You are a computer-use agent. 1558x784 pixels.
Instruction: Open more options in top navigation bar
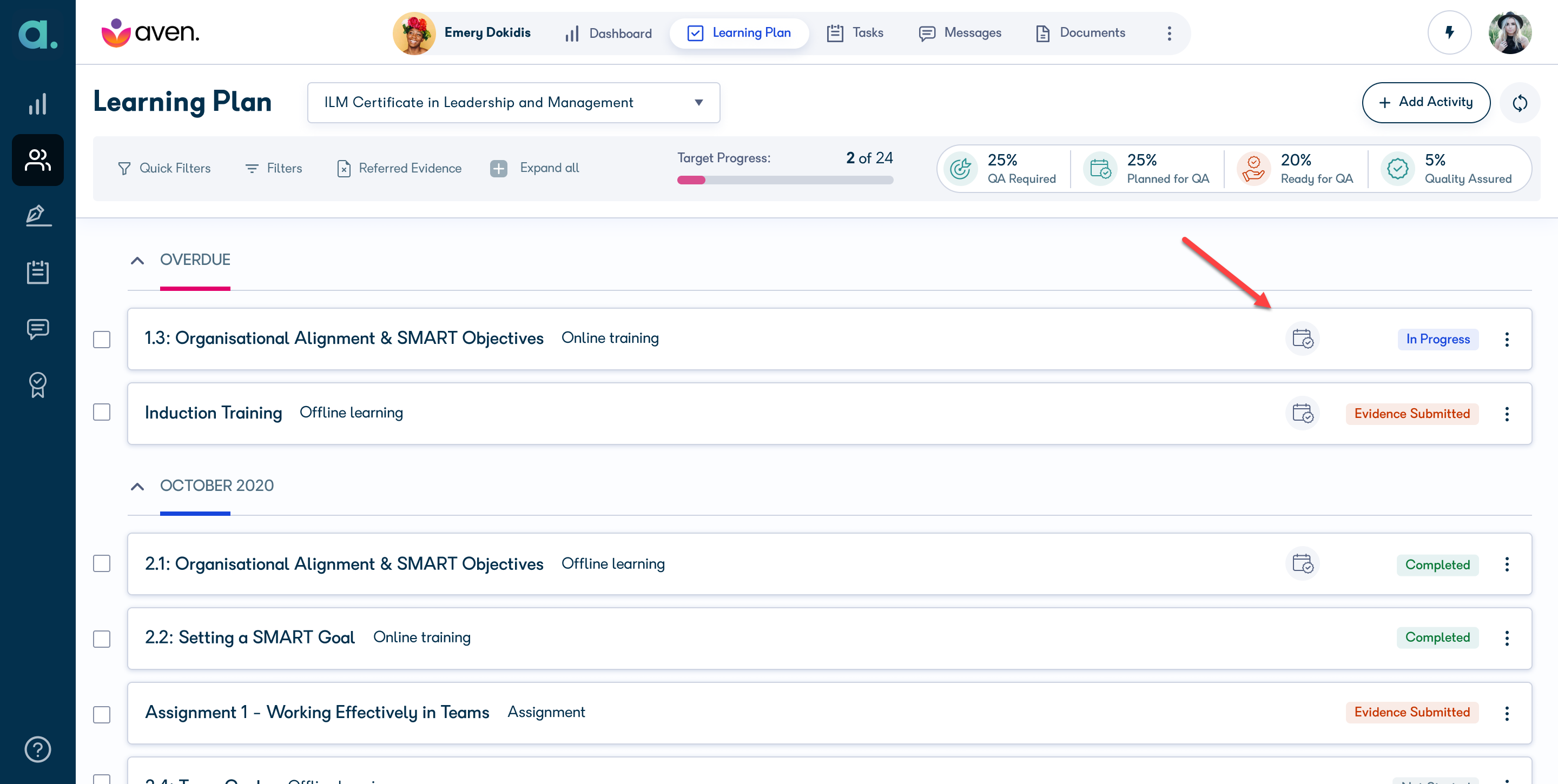pos(1169,33)
